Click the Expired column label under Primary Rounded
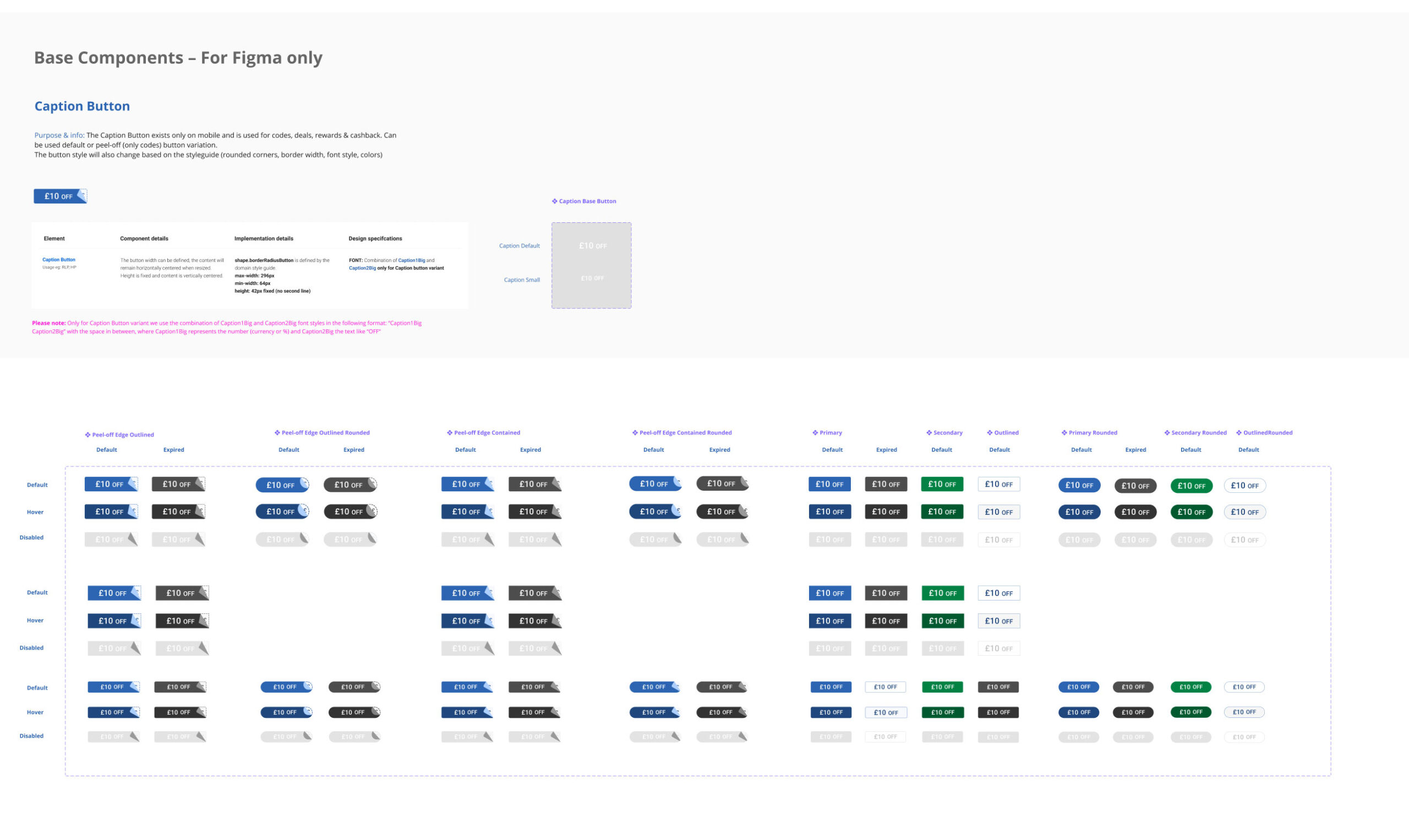Image resolution: width=1409 pixels, height=840 pixels. [1135, 449]
